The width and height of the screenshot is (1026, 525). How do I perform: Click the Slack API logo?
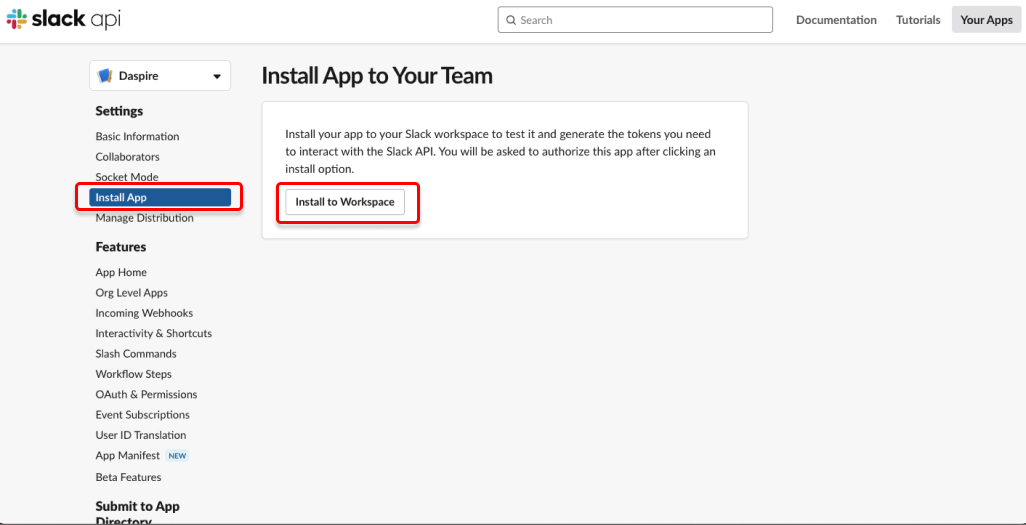coord(63,20)
